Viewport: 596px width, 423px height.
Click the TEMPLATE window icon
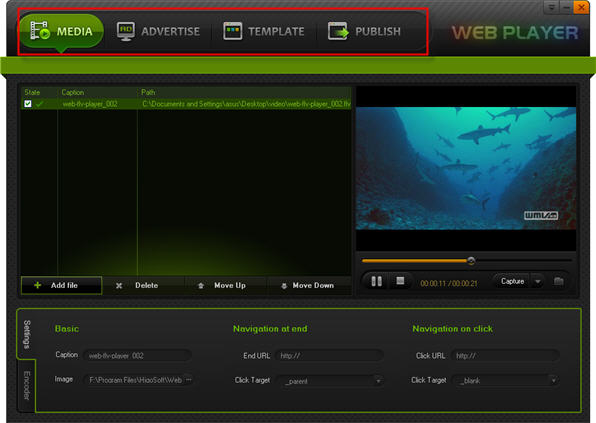pos(233,31)
